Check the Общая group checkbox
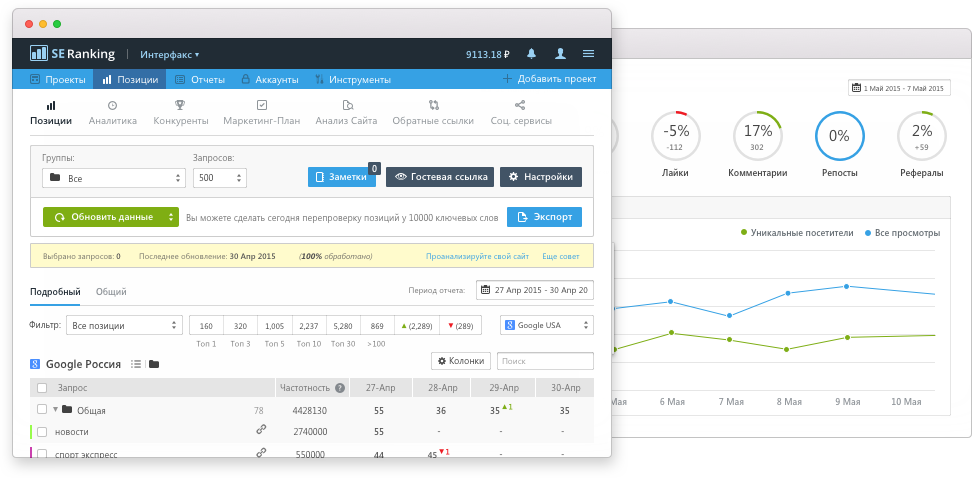Viewport: 972px width, 478px height. (42, 409)
